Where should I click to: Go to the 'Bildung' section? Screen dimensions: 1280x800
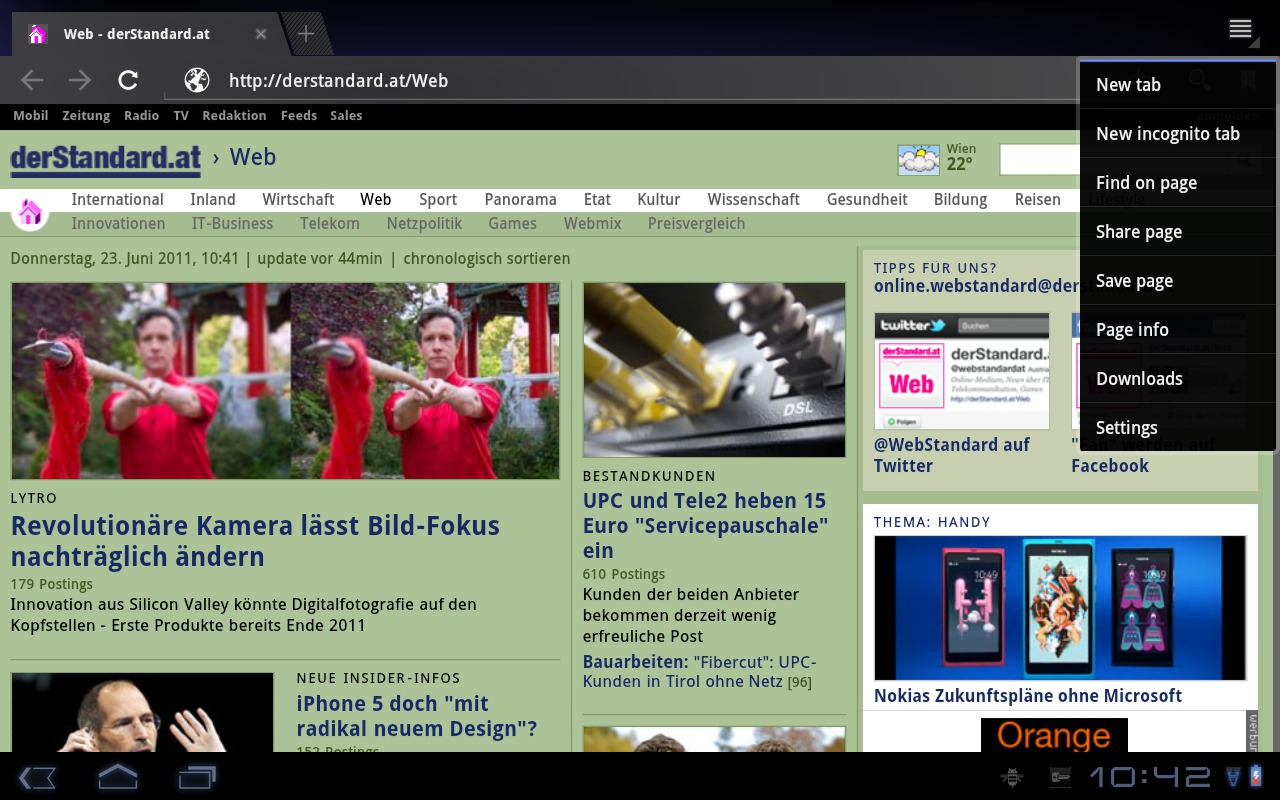point(961,200)
